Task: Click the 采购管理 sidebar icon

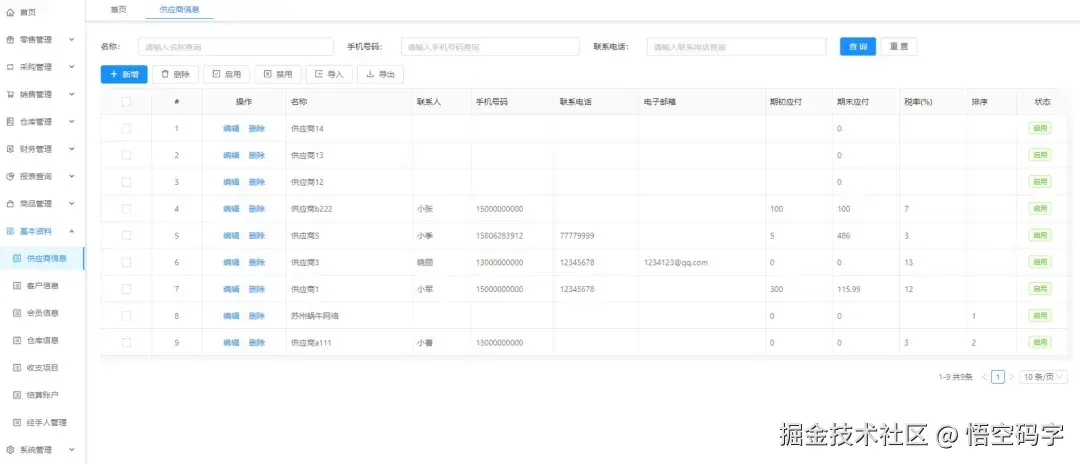Action: [x=10, y=67]
